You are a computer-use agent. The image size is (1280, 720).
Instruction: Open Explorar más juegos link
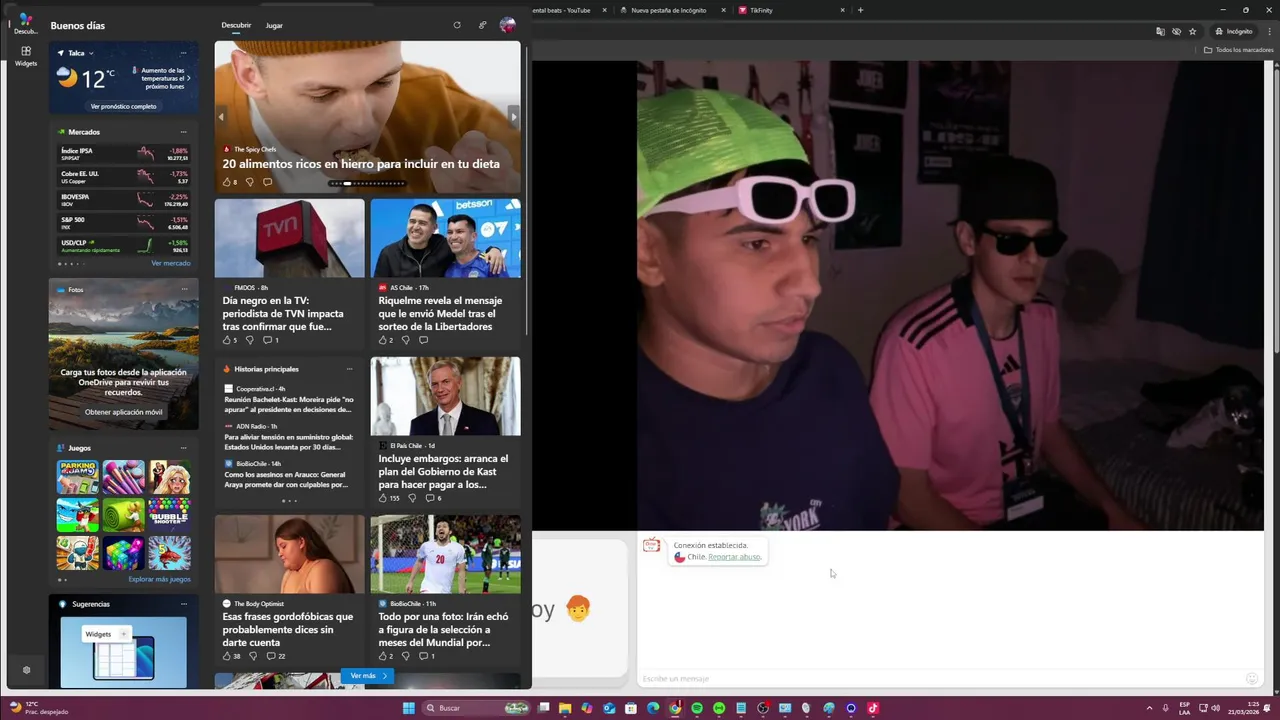(159, 579)
